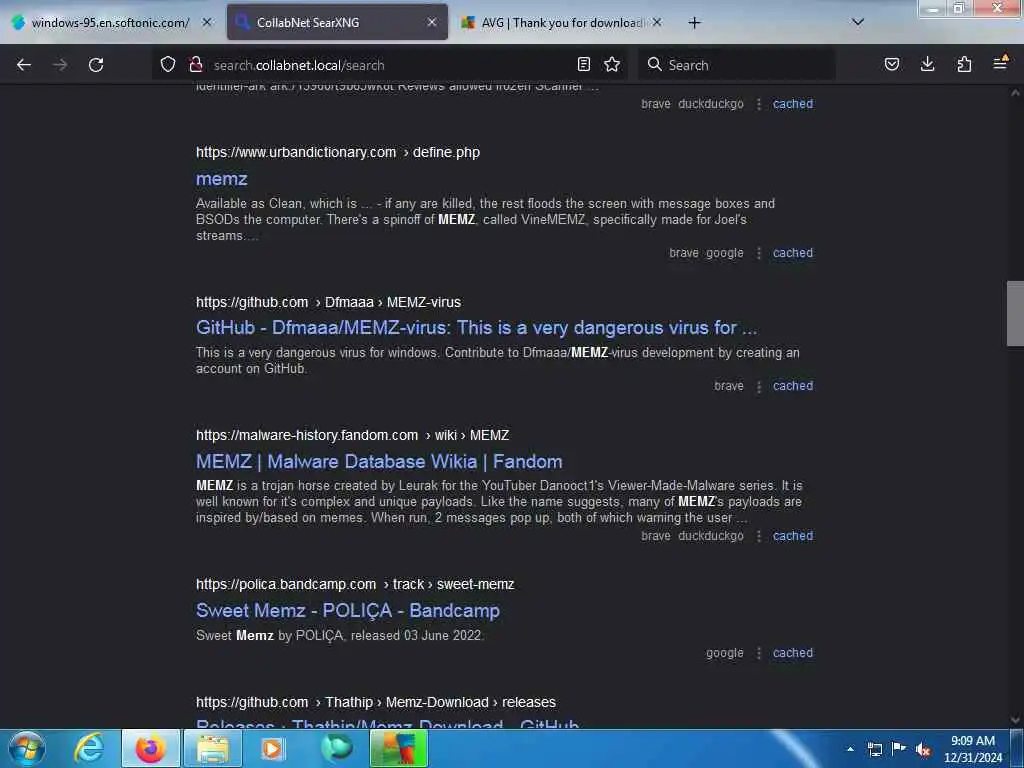Screen dimensions: 1024x768
Task: Open Windows Explorer from the taskbar
Action: tap(213, 748)
